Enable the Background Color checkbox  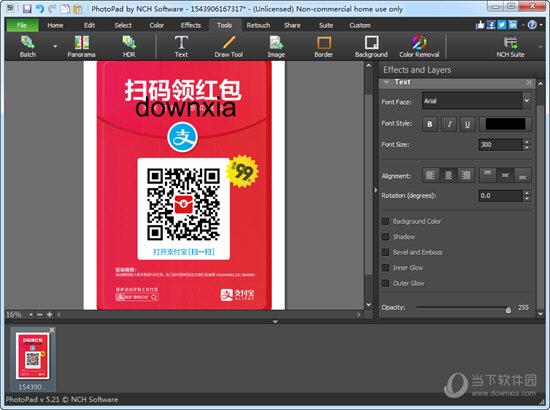coord(385,221)
